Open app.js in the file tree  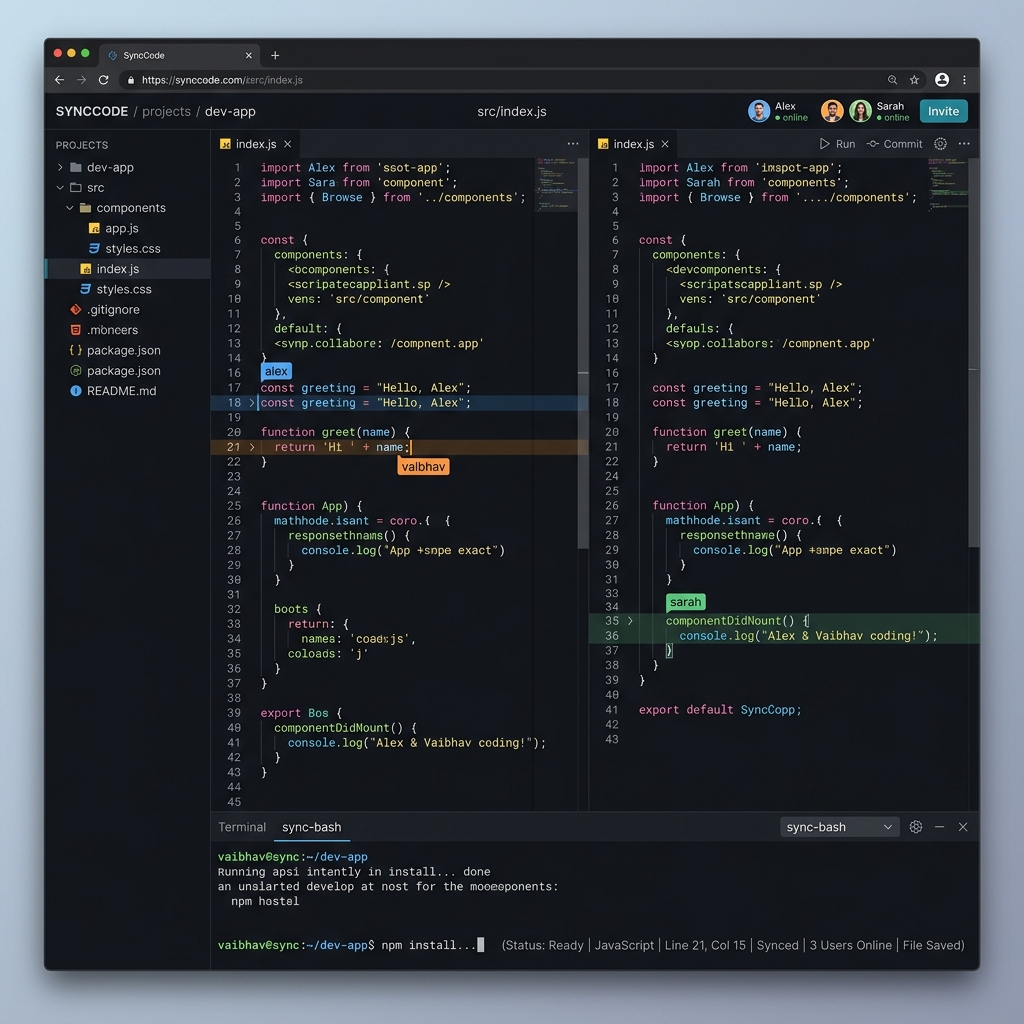click(121, 228)
